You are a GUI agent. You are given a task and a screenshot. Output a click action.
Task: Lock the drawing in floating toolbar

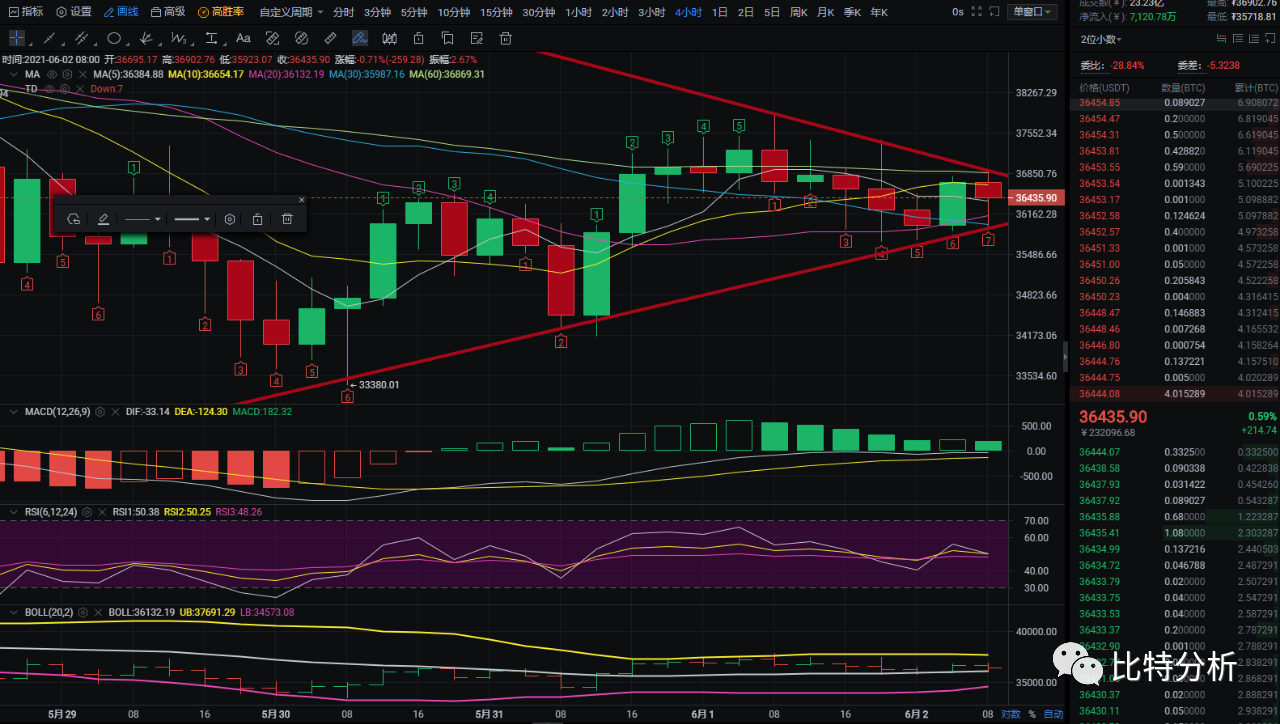coord(257,219)
